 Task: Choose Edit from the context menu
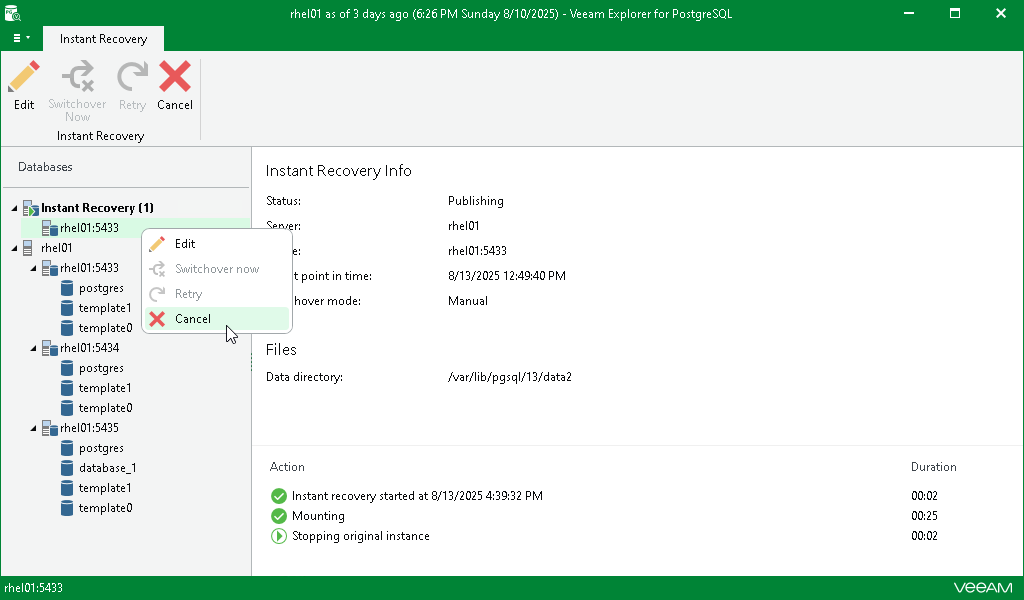[185, 244]
